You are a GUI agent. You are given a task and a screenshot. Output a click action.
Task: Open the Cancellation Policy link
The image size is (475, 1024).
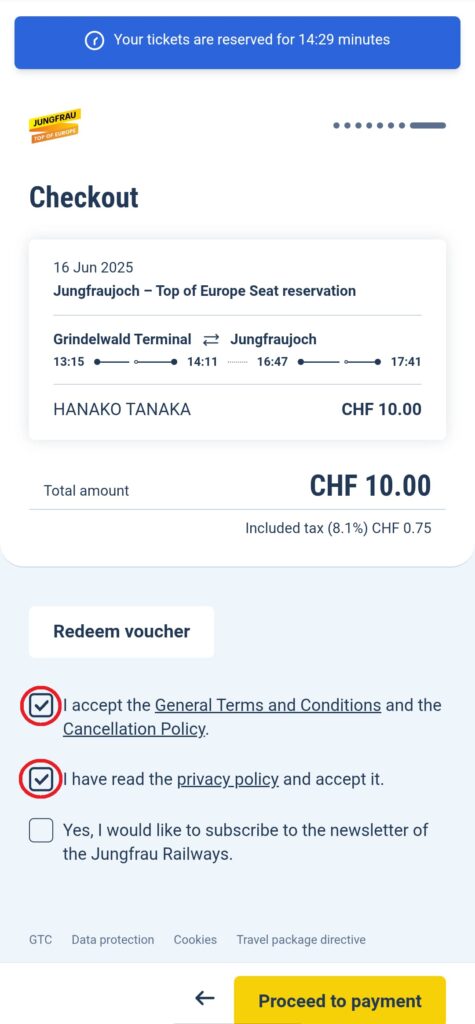(x=135, y=729)
